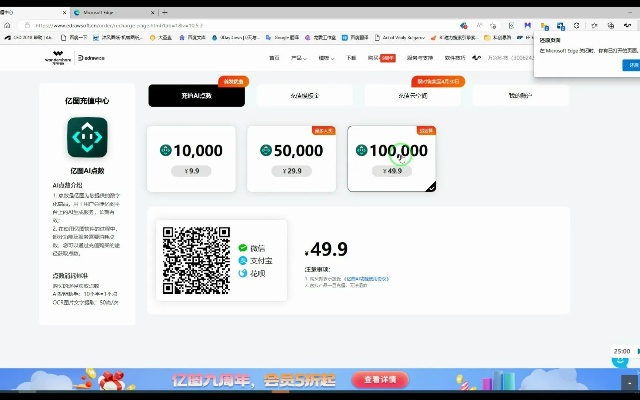
Task: Open the 亿图AI点数服务协议 link
Action: point(366,279)
